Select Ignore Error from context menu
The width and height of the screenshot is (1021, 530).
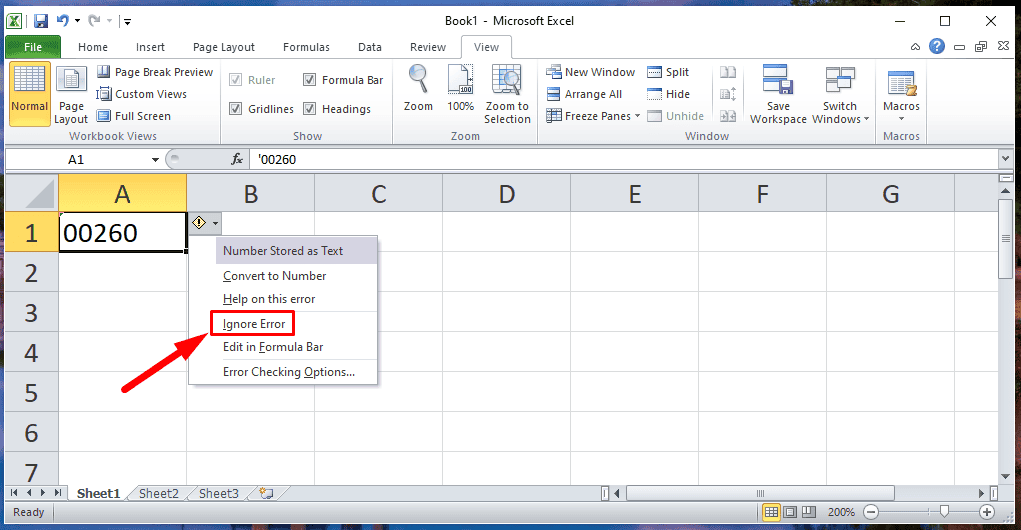tap(254, 324)
